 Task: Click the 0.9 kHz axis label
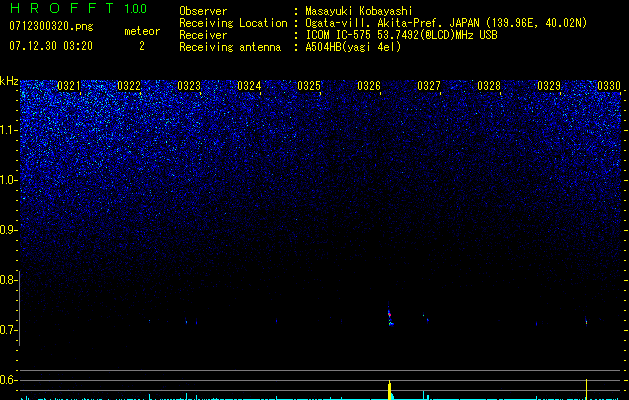[x=8, y=230]
